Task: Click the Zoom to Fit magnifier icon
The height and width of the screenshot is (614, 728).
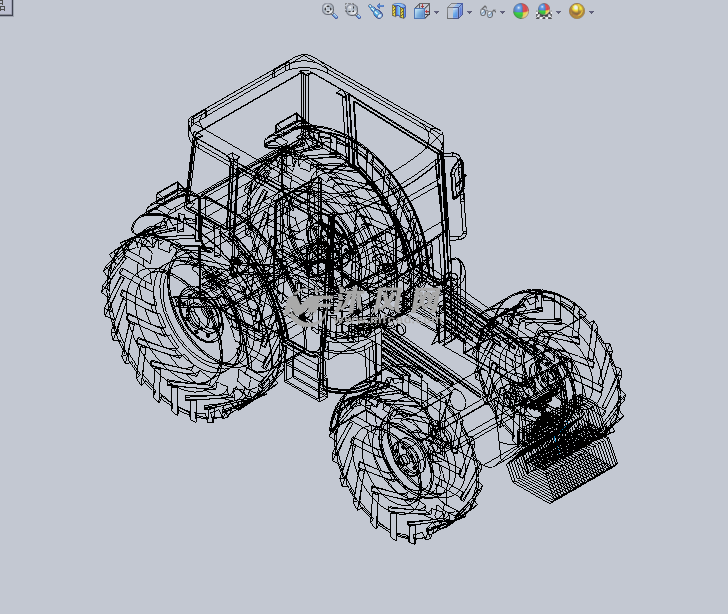Action: pos(329,11)
